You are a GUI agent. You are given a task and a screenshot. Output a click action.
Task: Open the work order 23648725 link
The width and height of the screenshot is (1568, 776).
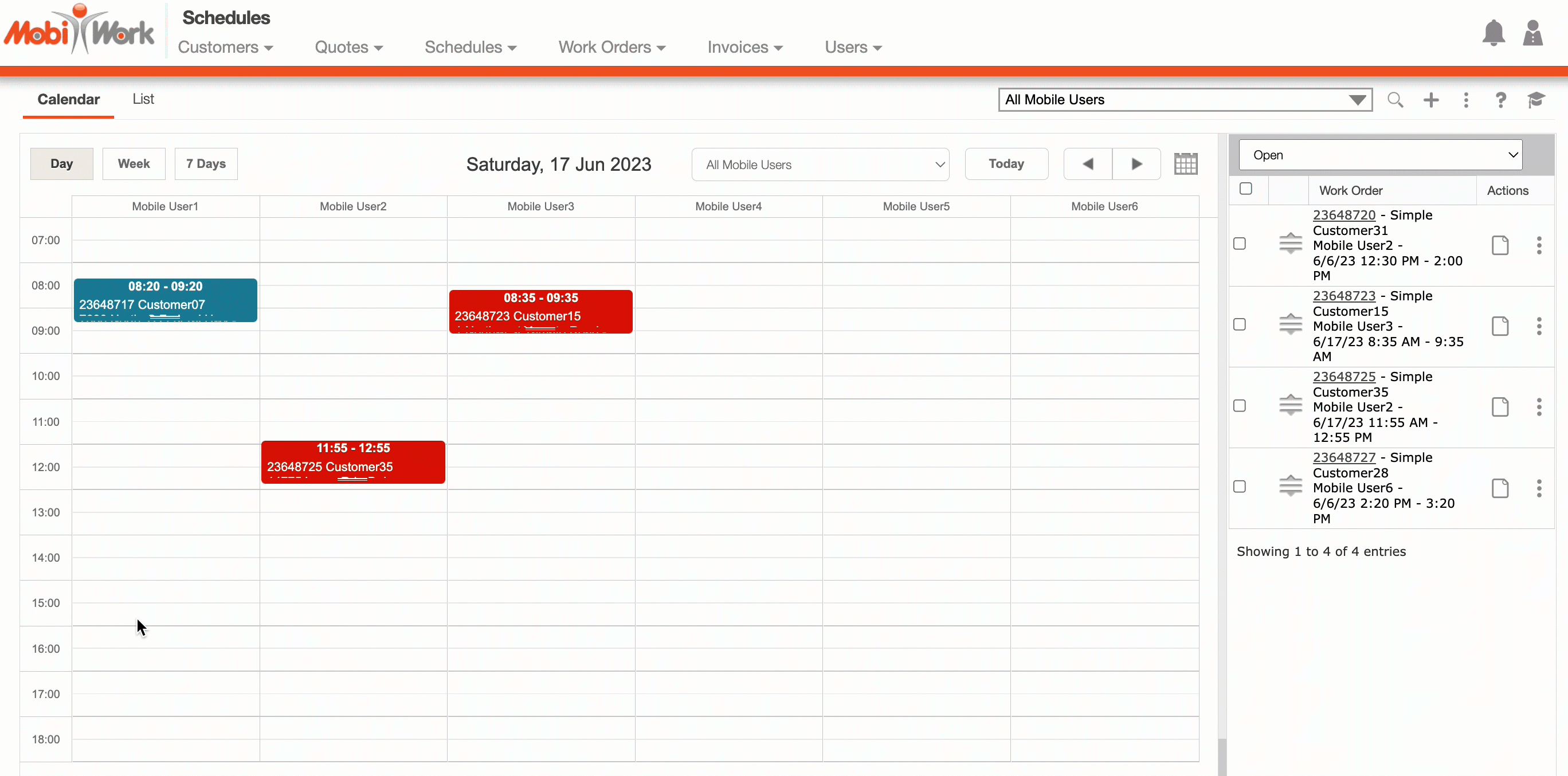(1343, 377)
